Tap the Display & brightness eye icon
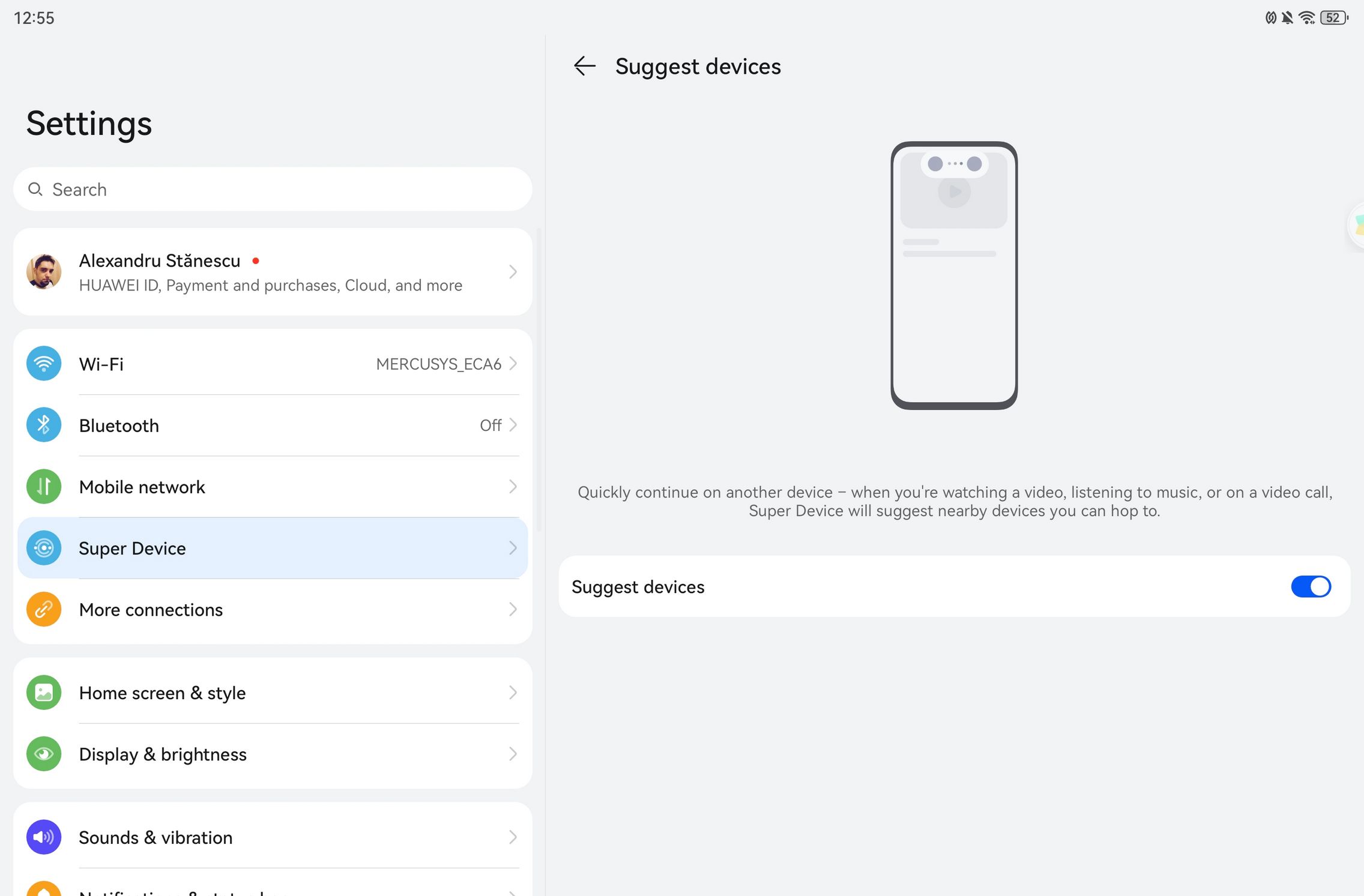Screen dimensions: 1364x896 [x=44, y=754]
